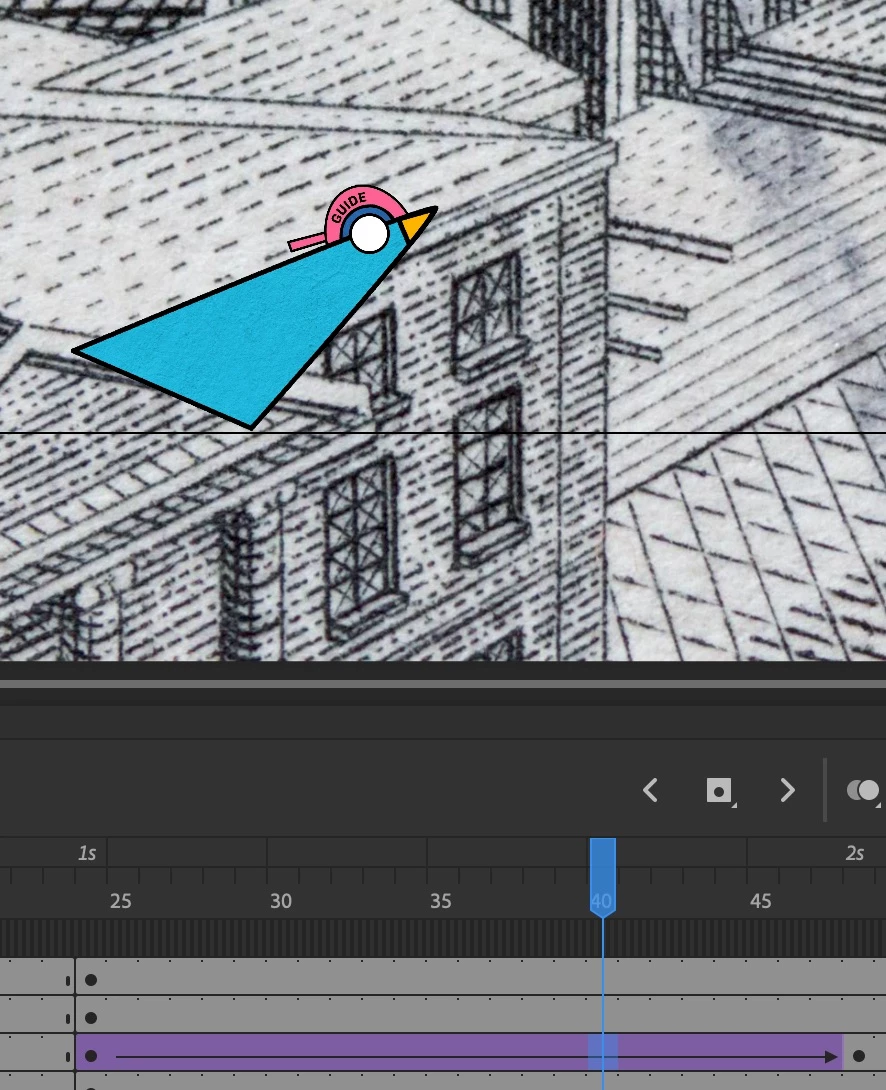
Task: Click the horizontal scrollbar below the stage
Action: pos(443,684)
